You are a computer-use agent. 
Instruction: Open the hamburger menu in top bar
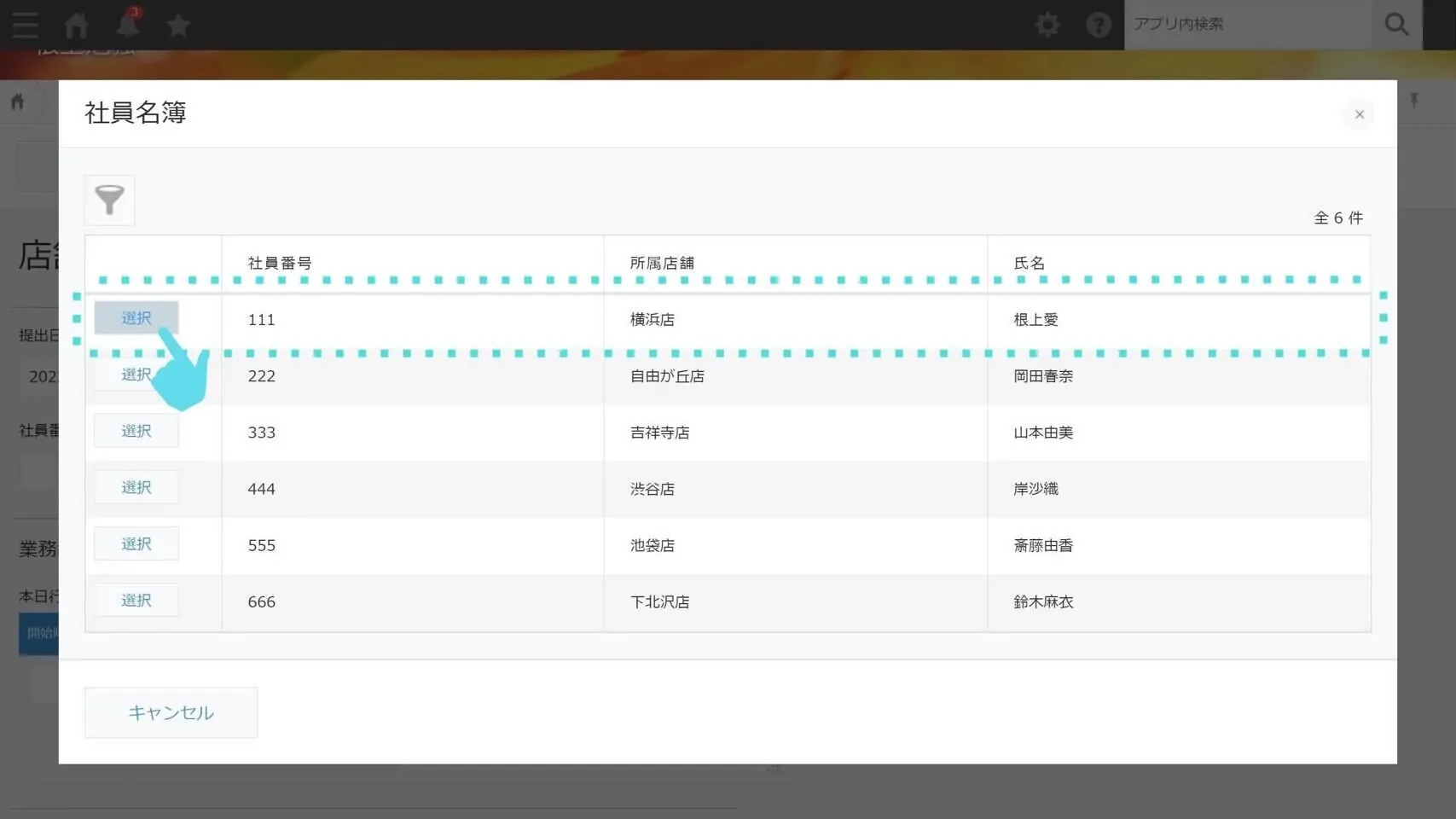[x=26, y=25]
